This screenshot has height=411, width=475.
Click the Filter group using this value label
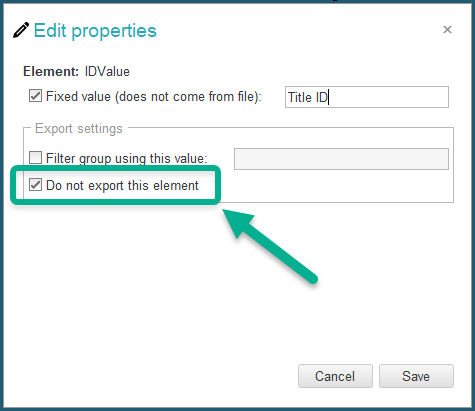[x=127, y=158]
